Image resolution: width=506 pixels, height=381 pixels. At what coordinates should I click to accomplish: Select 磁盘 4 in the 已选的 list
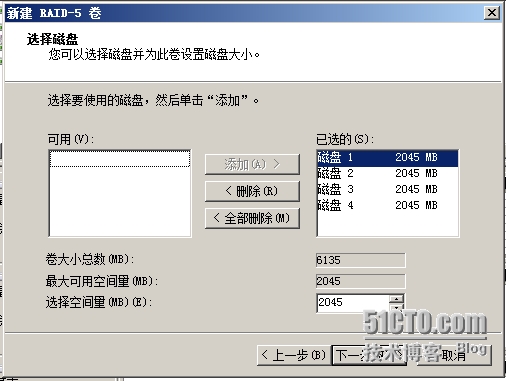[x=388, y=205]
